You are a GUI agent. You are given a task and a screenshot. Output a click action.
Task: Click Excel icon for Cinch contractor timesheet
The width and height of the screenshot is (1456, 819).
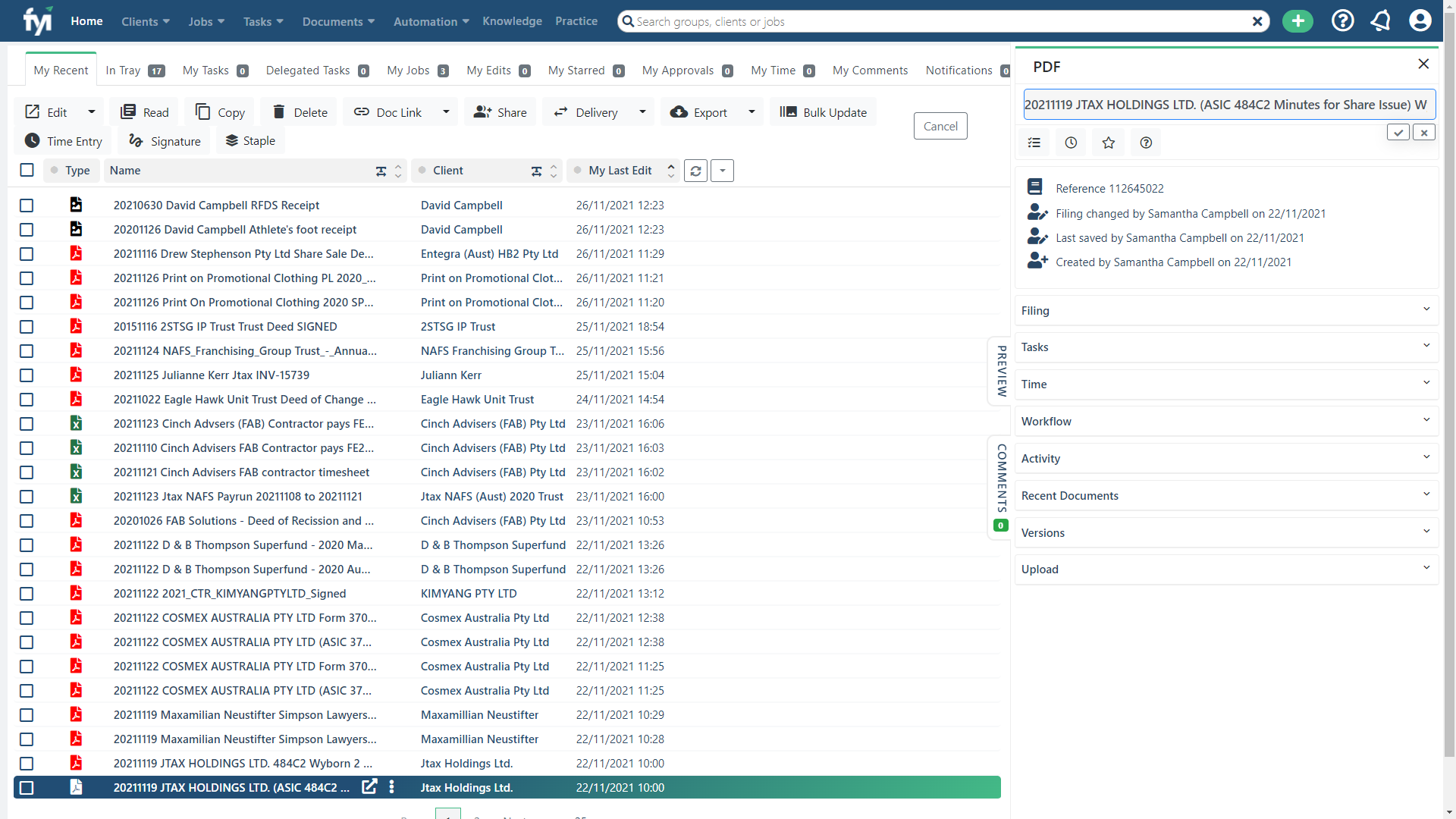(76, 472)
